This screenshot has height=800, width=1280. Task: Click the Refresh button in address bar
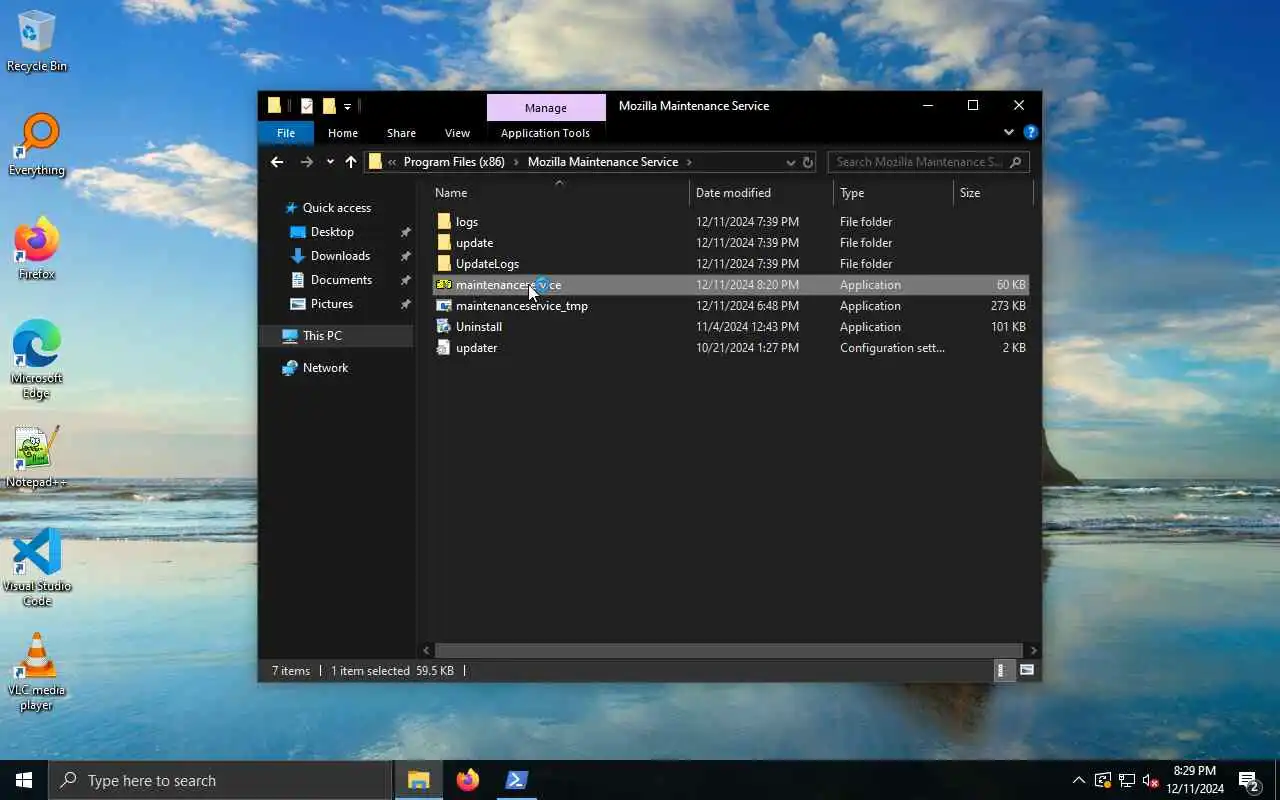pyautogui.click(x=808, y=162)
